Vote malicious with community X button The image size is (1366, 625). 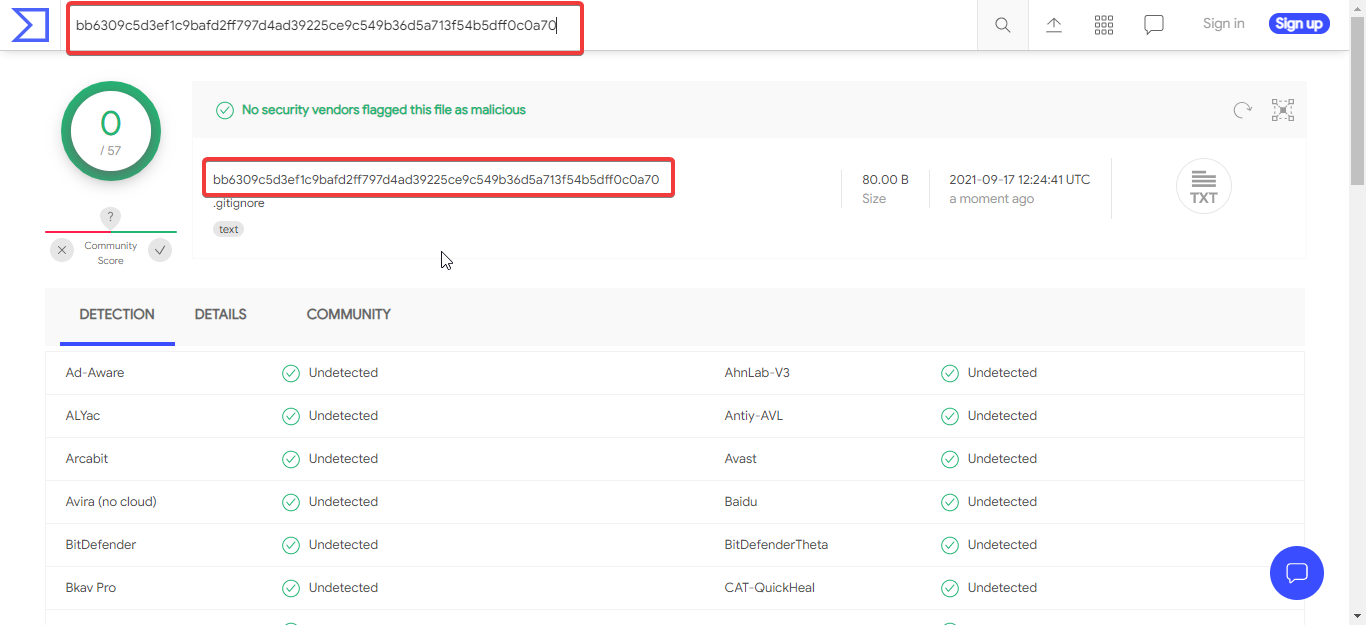click(x=62, y=251)
